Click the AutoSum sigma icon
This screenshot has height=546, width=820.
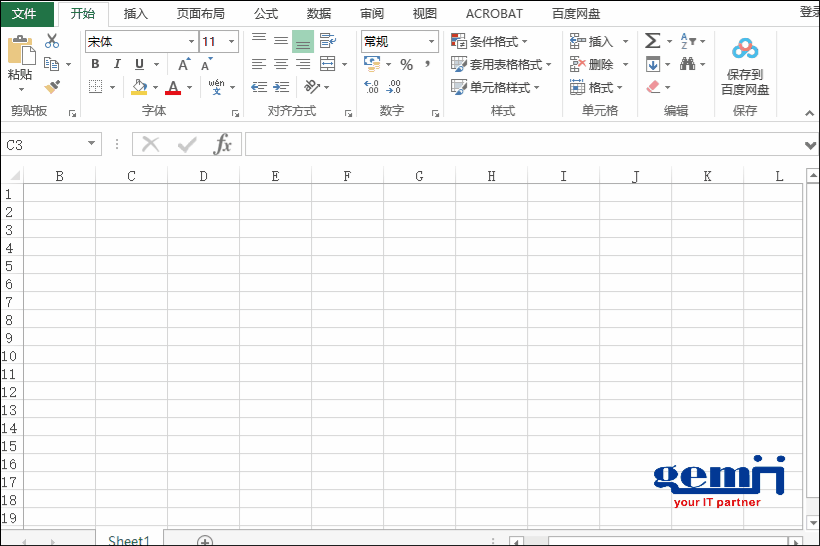pos(652,41)
